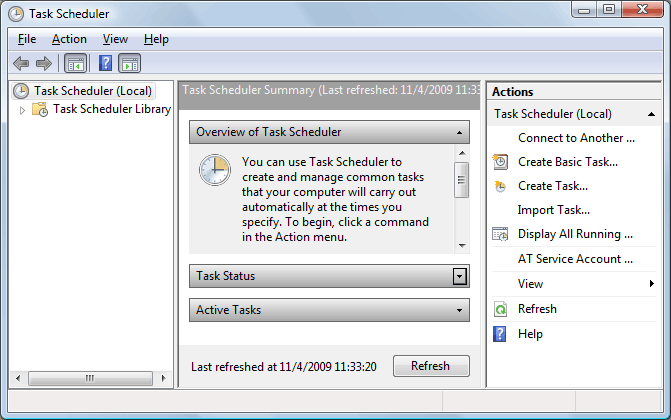Select Task Scheduler (Local) in the tree

93,91
